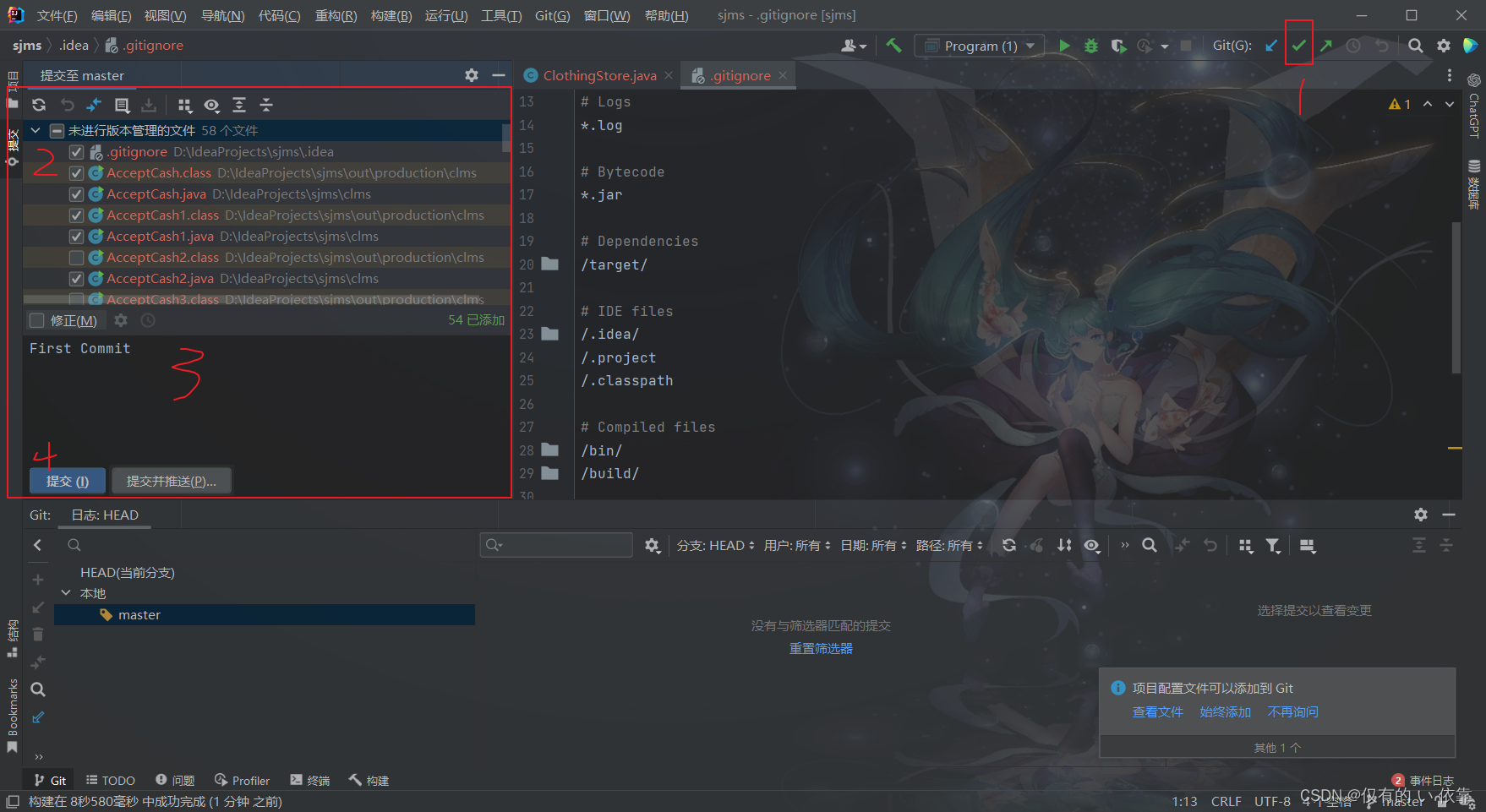Open view options eye dropdown in commit toolbar

coord(212,105)
